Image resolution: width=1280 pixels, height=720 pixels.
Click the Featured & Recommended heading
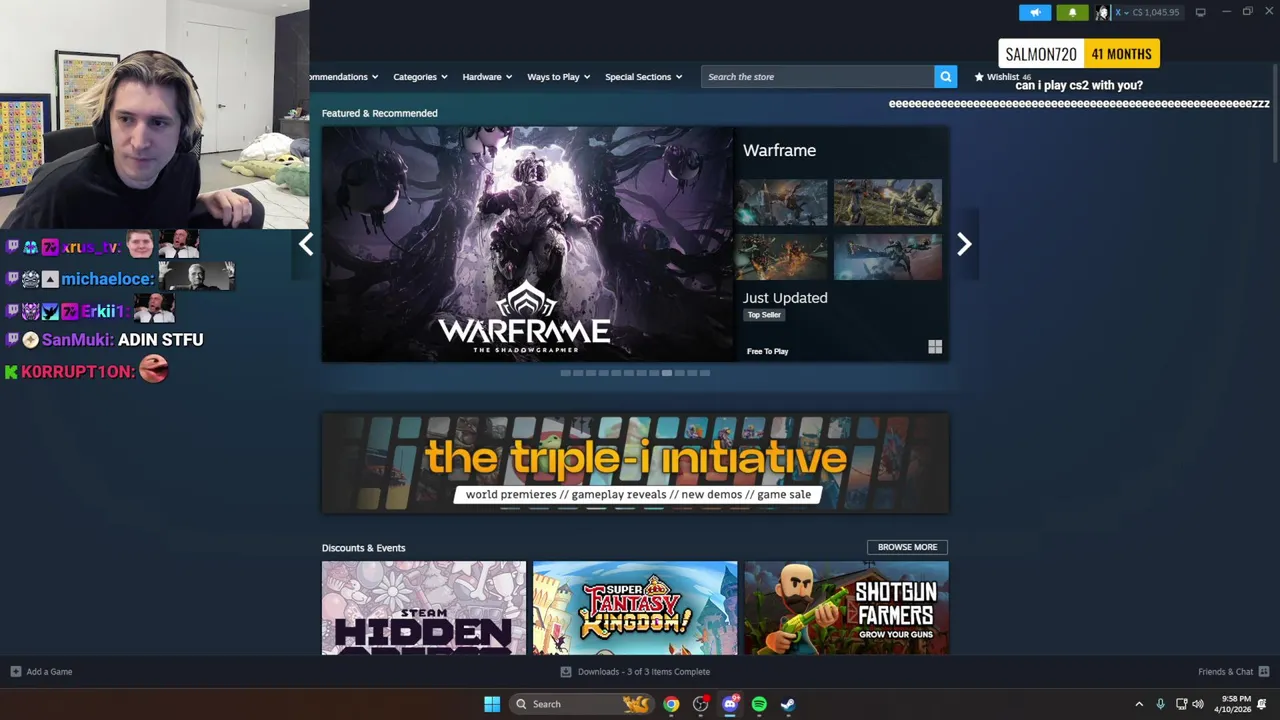pos(379,113)
